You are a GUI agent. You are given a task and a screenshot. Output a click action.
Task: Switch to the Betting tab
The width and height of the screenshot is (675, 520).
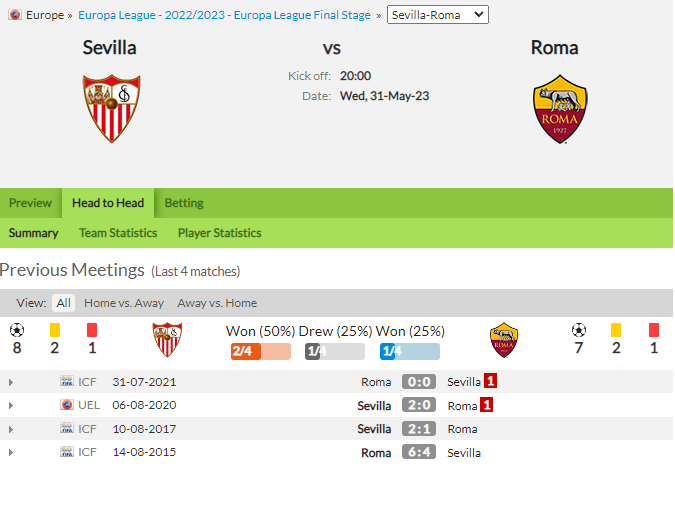184,203
